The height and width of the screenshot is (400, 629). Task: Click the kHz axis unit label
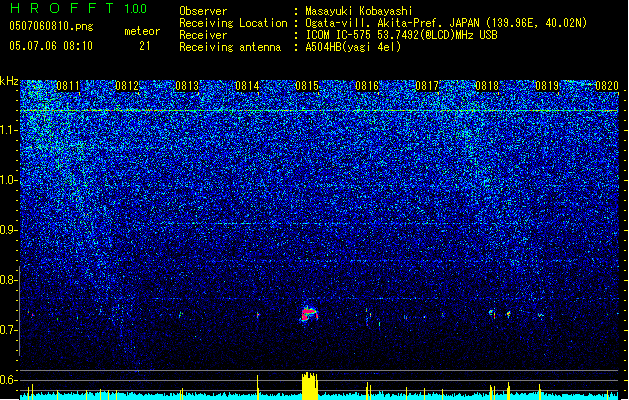9,81
